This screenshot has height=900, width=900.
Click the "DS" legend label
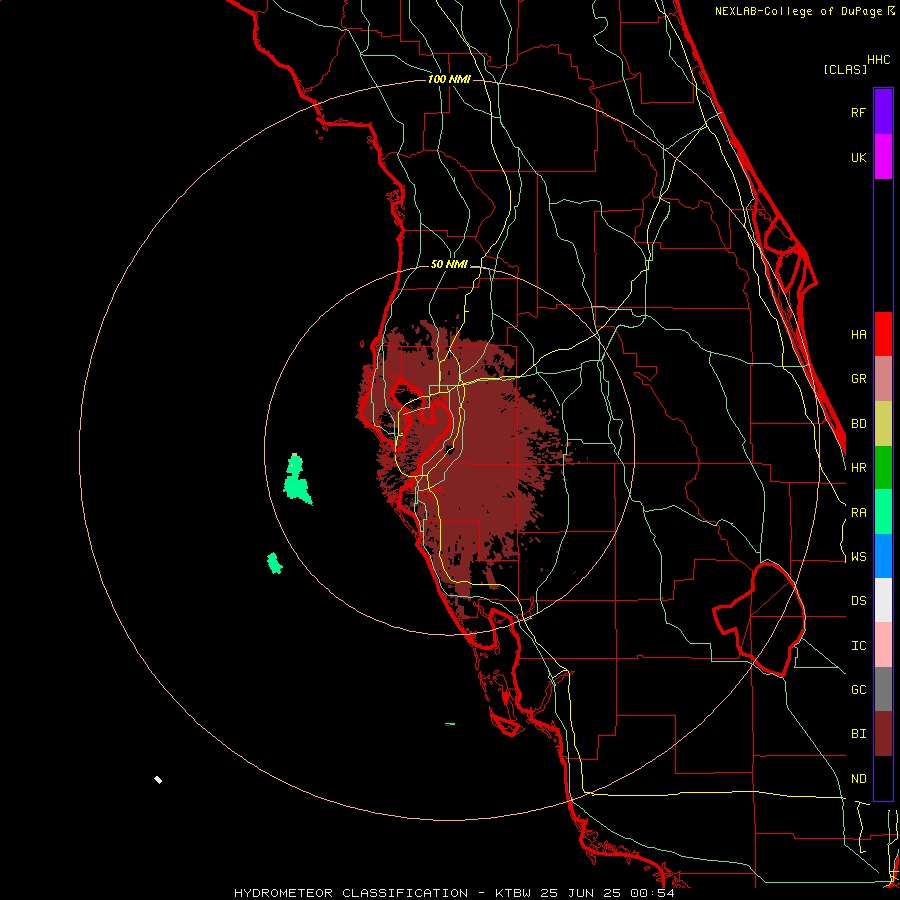point(858,601)
